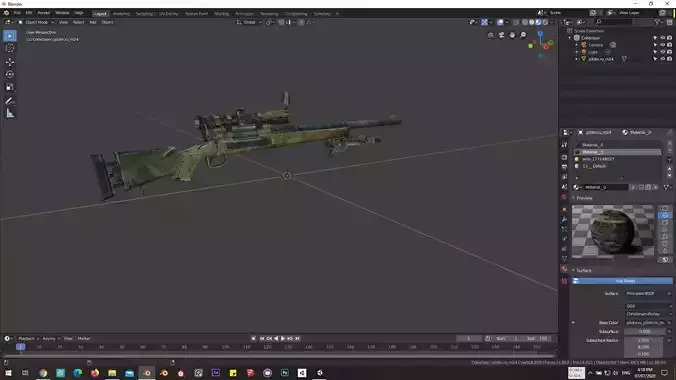Open the timeline Marker menu
The height and width of the screenshot is (380, 676).
click(x=84, y=339)
